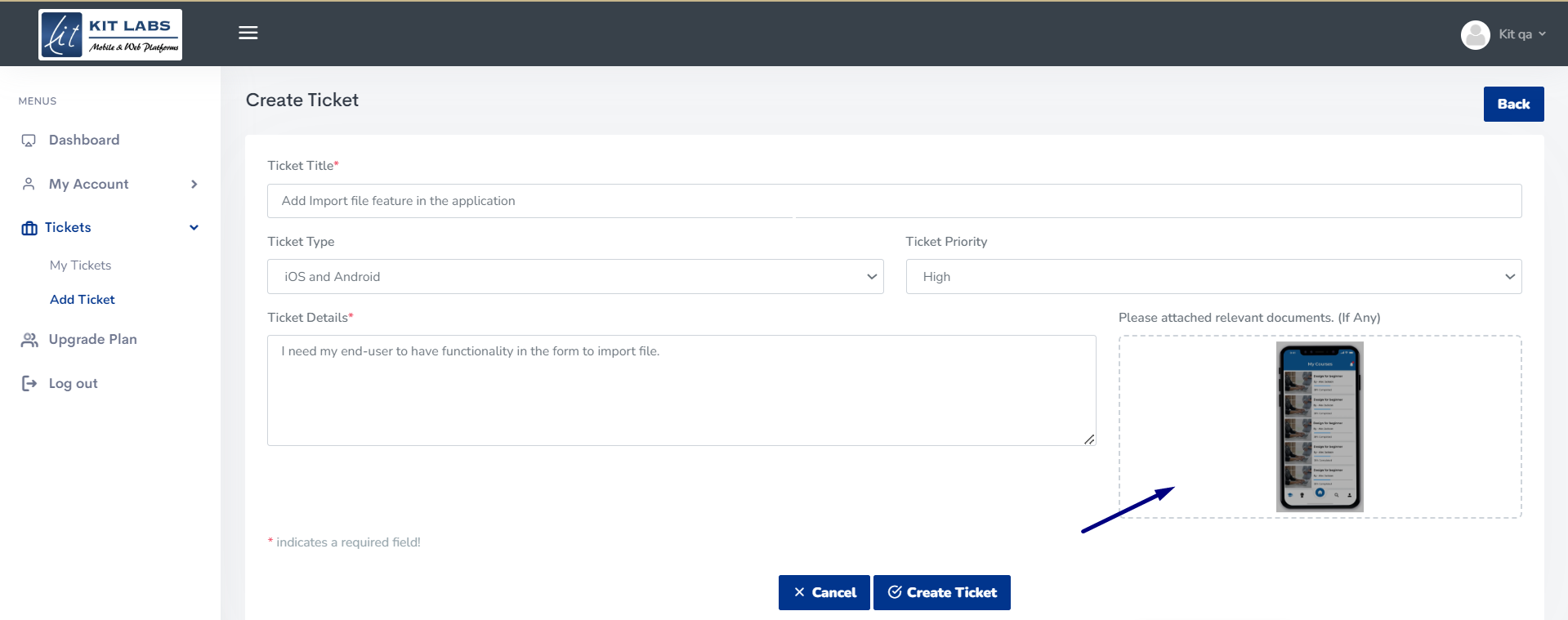Open the Ticket Priority dropdown

tap(1213, 277)
